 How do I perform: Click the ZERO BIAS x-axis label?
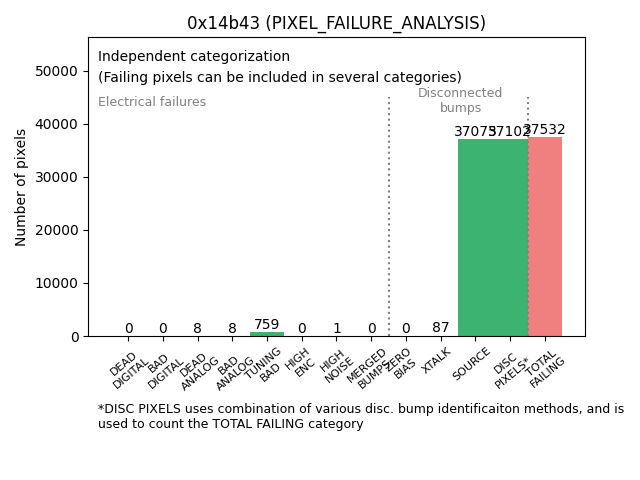pos(402,364)
